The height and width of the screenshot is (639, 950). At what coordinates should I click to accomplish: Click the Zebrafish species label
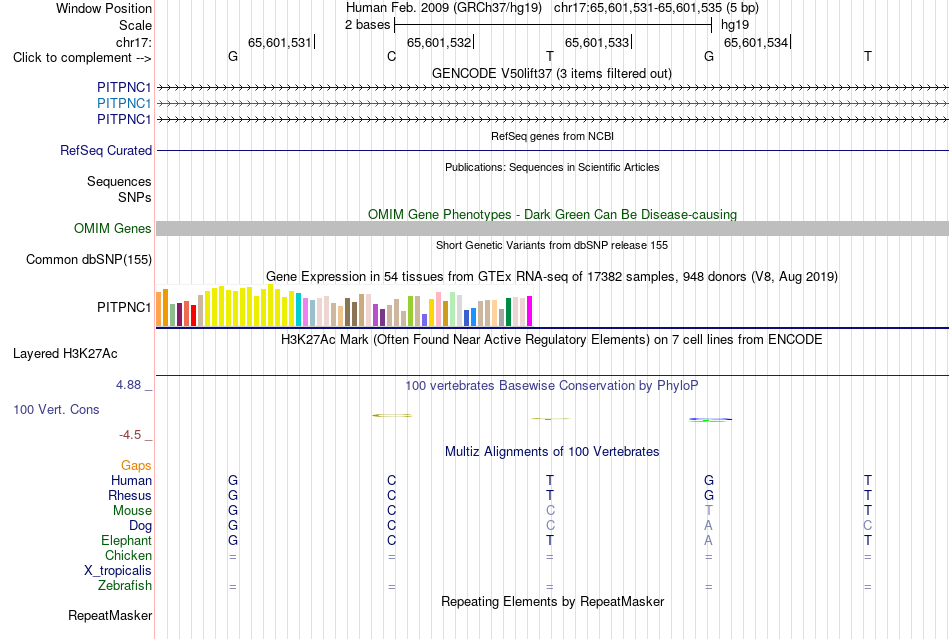(x=125, y=586)
